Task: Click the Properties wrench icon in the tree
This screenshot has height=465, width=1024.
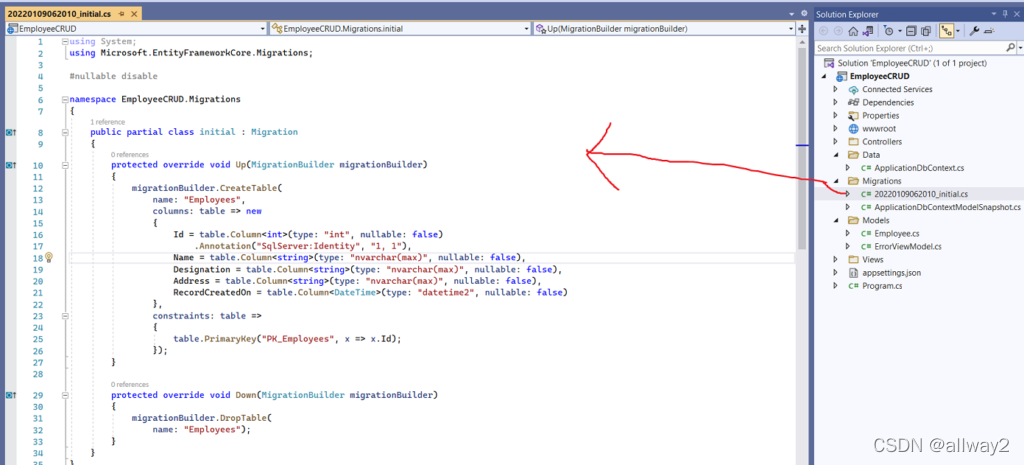Action: 853,116
